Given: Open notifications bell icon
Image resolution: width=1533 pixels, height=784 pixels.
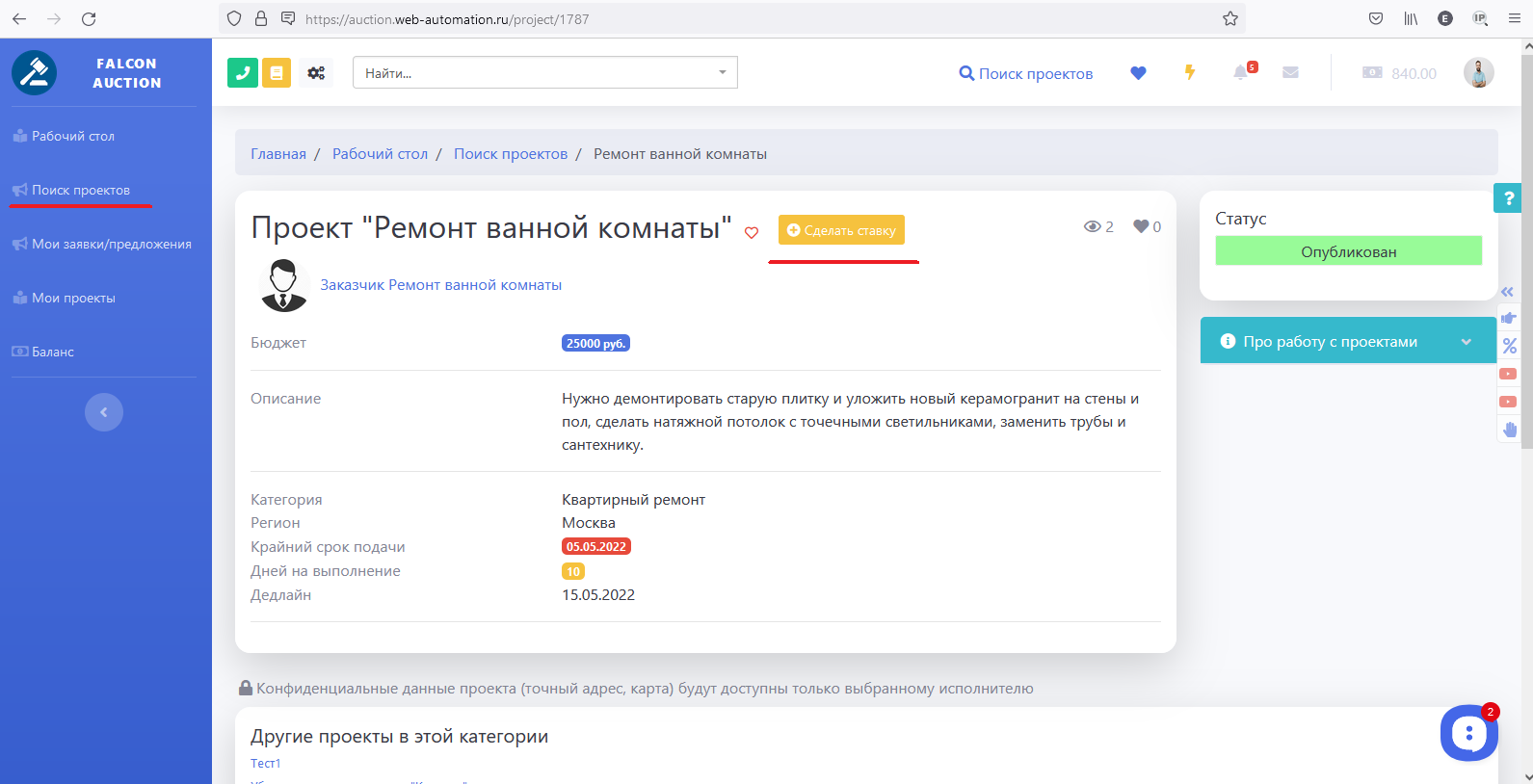Looking at the screenshot, I should pyautogui.click(x=1241, y=73).
